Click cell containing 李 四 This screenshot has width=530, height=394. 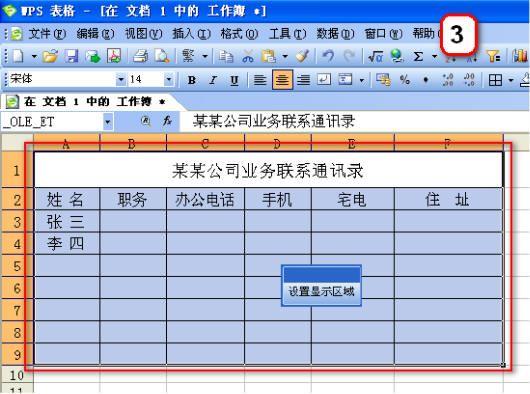[67, 243]
